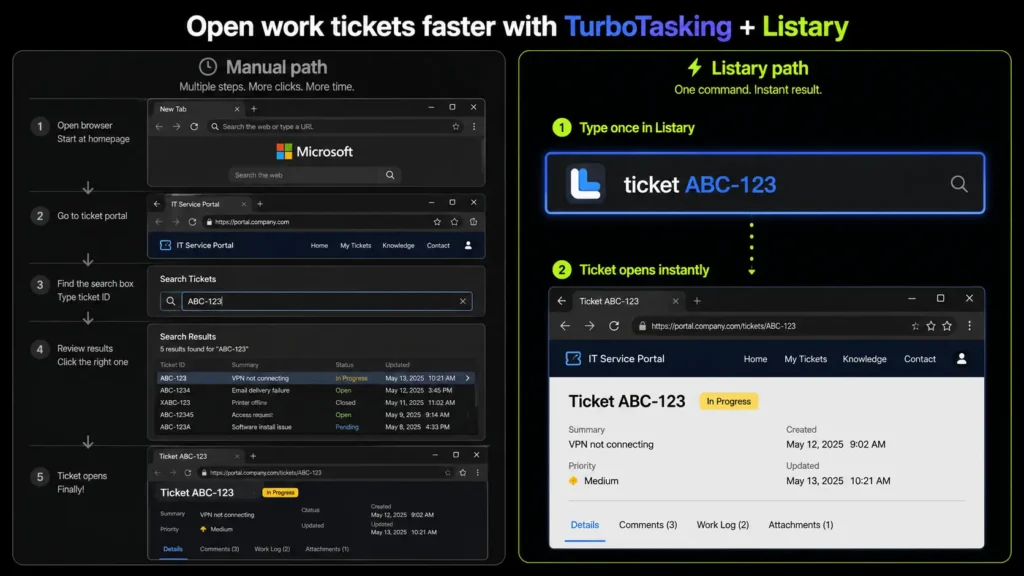Switch to Attachments (1) in the small step 5 ticket
Screen dimensions: 1024x576
pyautogui.click(x=327, y=549)
